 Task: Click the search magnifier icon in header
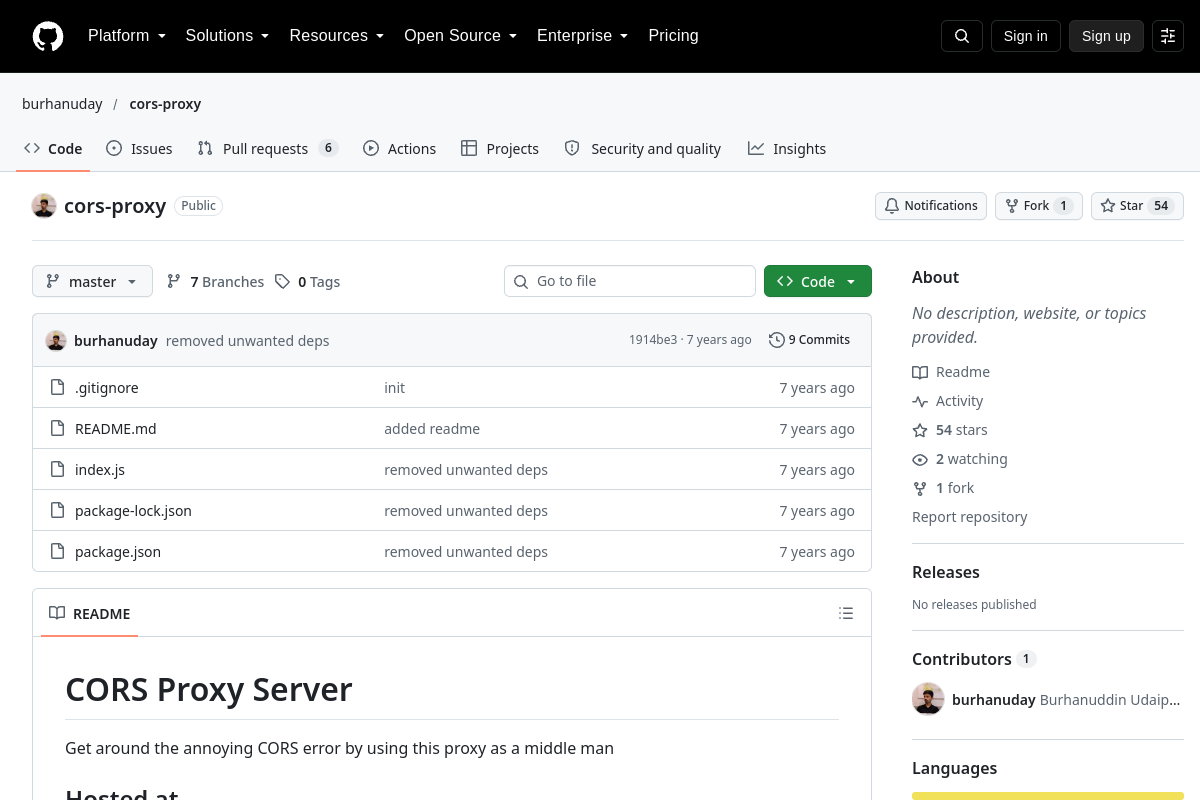pos(962,36)
